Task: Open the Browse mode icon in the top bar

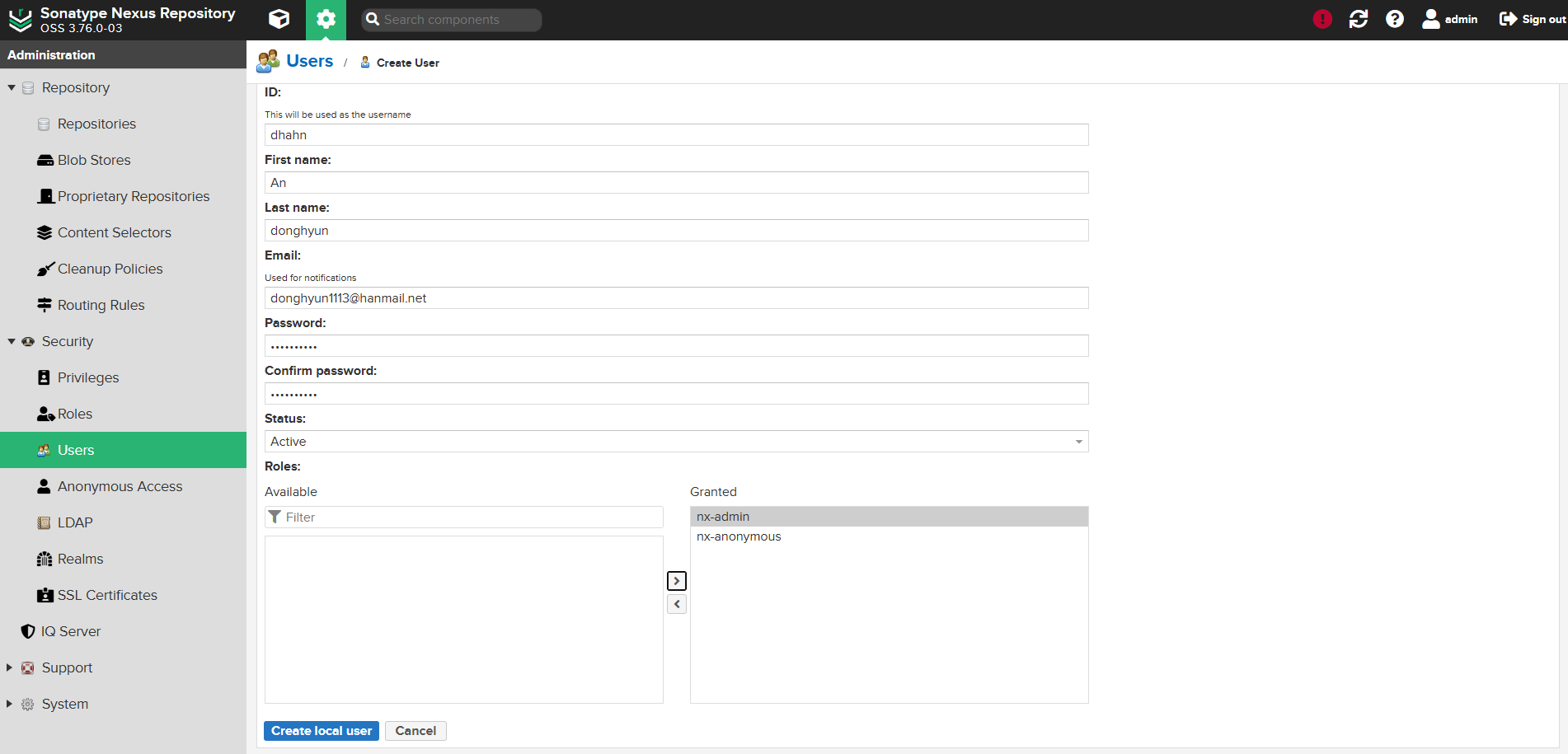Action: point(279,19)
